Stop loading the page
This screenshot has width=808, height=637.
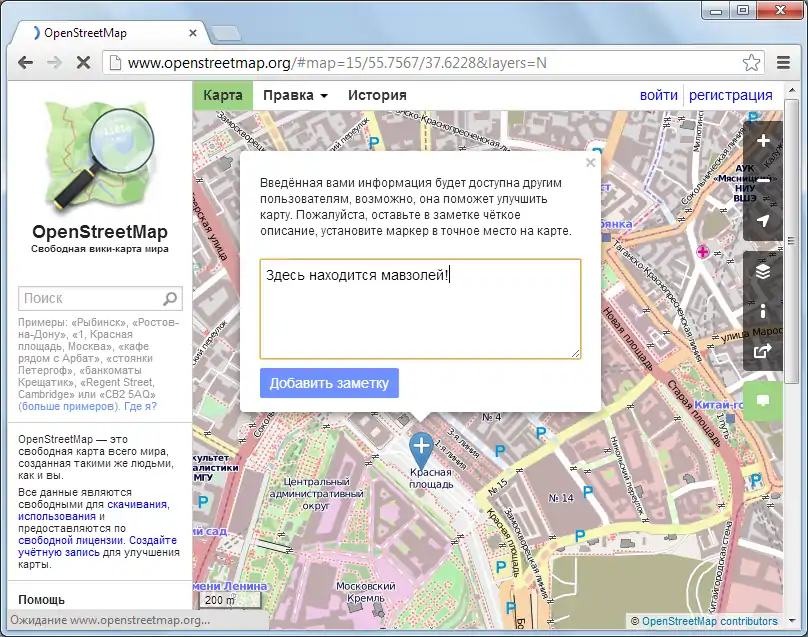click(83, 62)
